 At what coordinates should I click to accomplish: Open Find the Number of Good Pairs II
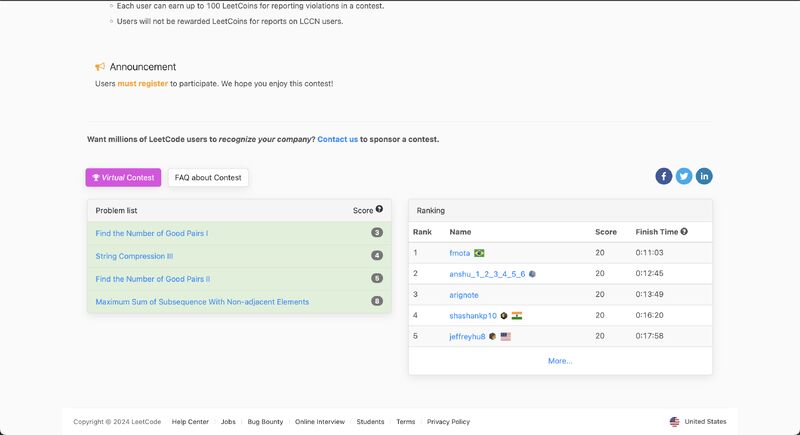pyautogui.click(x=153, y=278)
